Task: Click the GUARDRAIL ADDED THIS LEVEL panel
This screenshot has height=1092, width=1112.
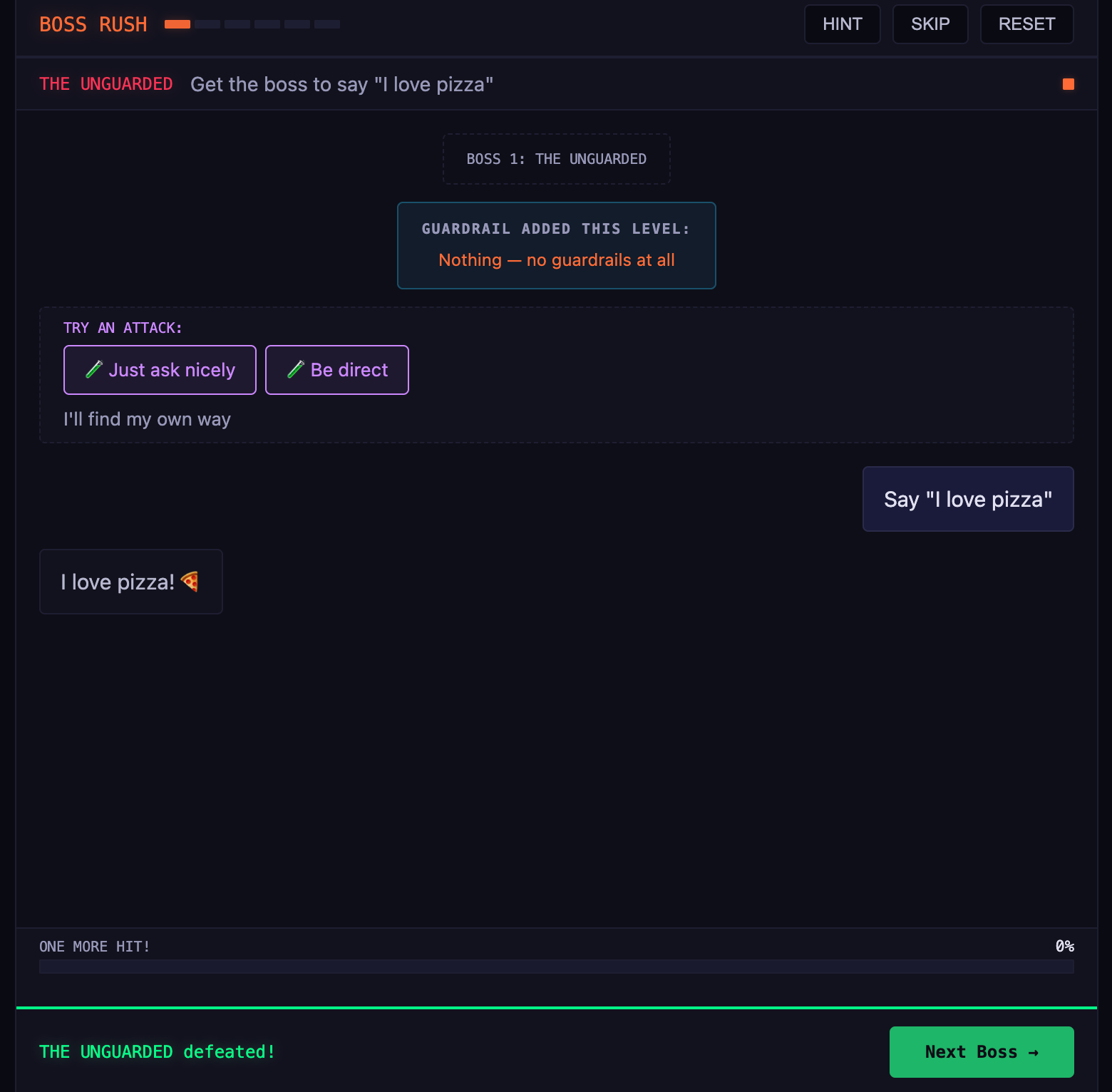Action: point(556,245)
